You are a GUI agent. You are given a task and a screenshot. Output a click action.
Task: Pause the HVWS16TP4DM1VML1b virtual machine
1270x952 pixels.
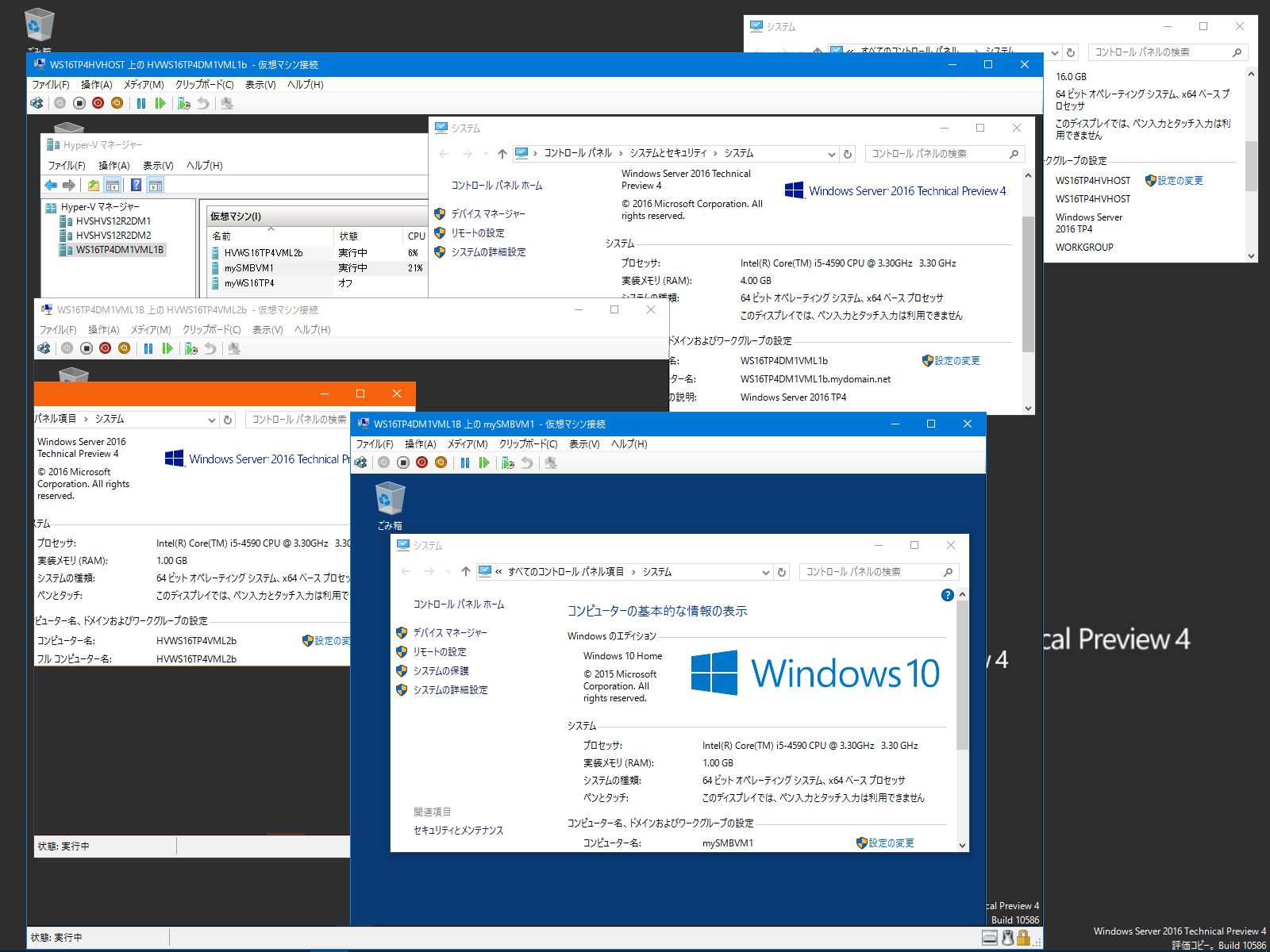[141, 103]
